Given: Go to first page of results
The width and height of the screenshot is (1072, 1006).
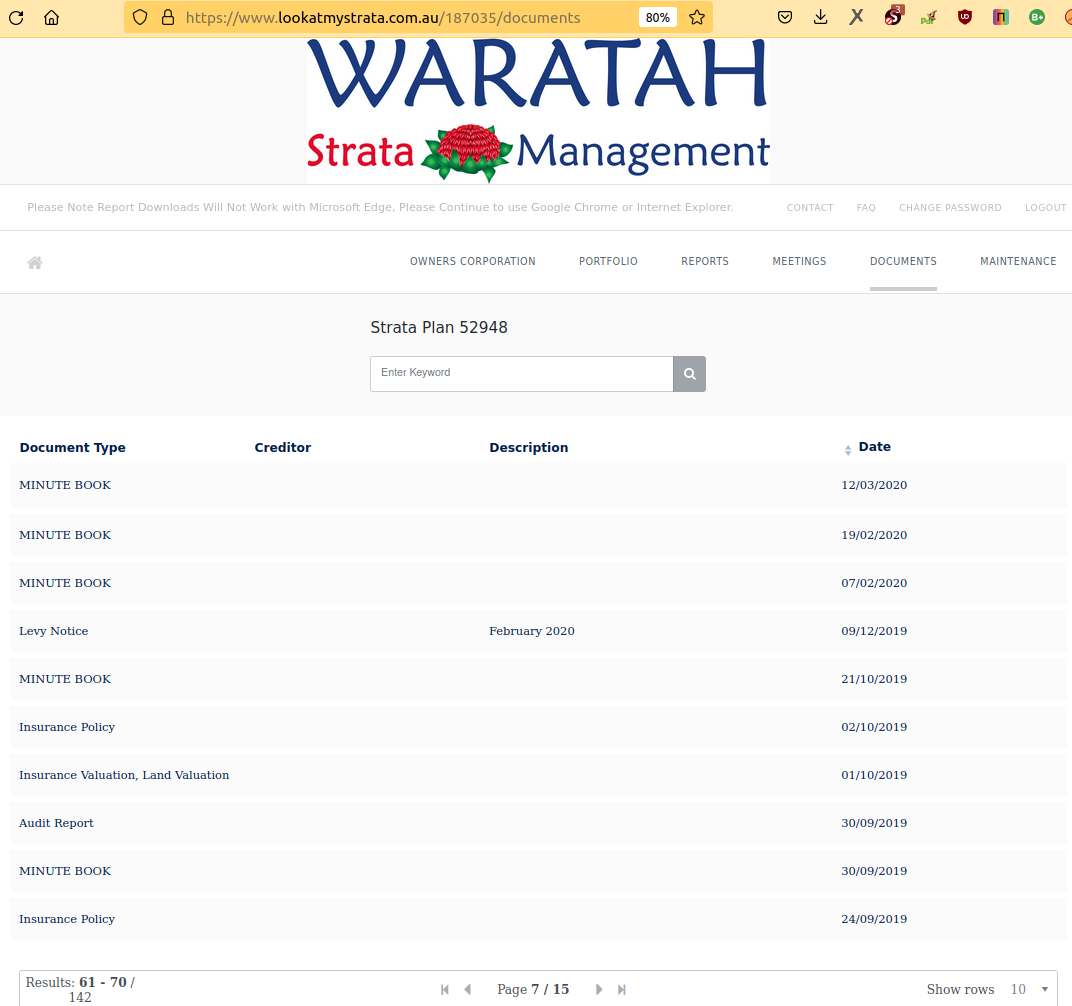Looking at the screenshot, I should 445,989.
